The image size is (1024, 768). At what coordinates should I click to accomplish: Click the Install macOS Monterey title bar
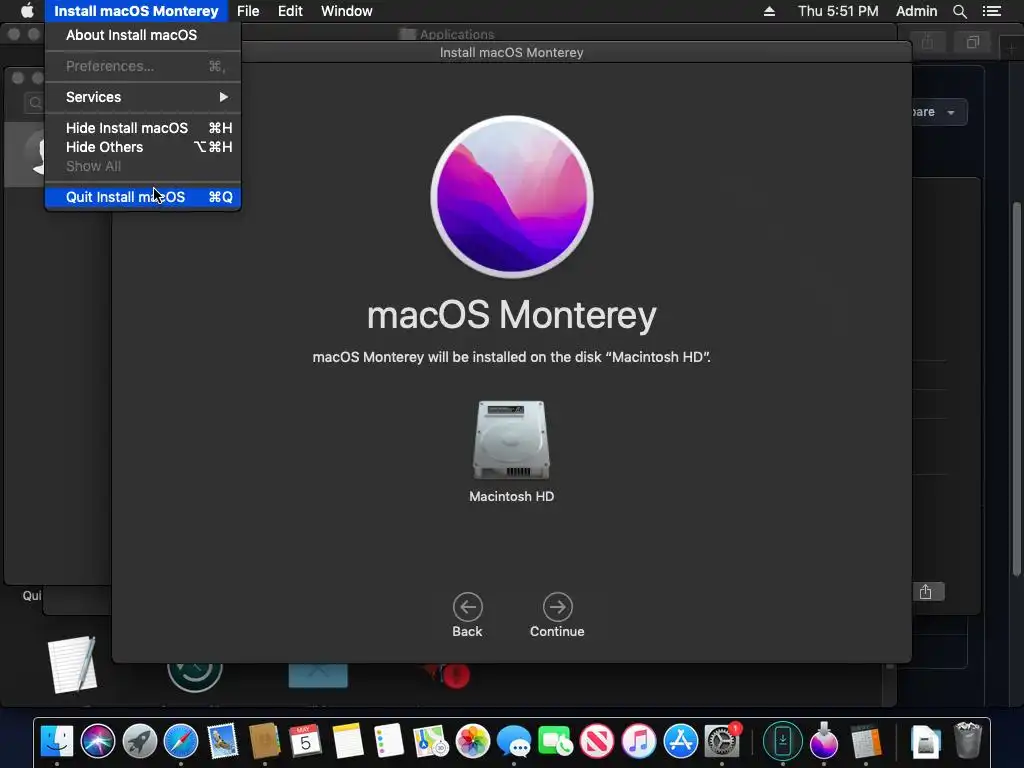point(511,52)
